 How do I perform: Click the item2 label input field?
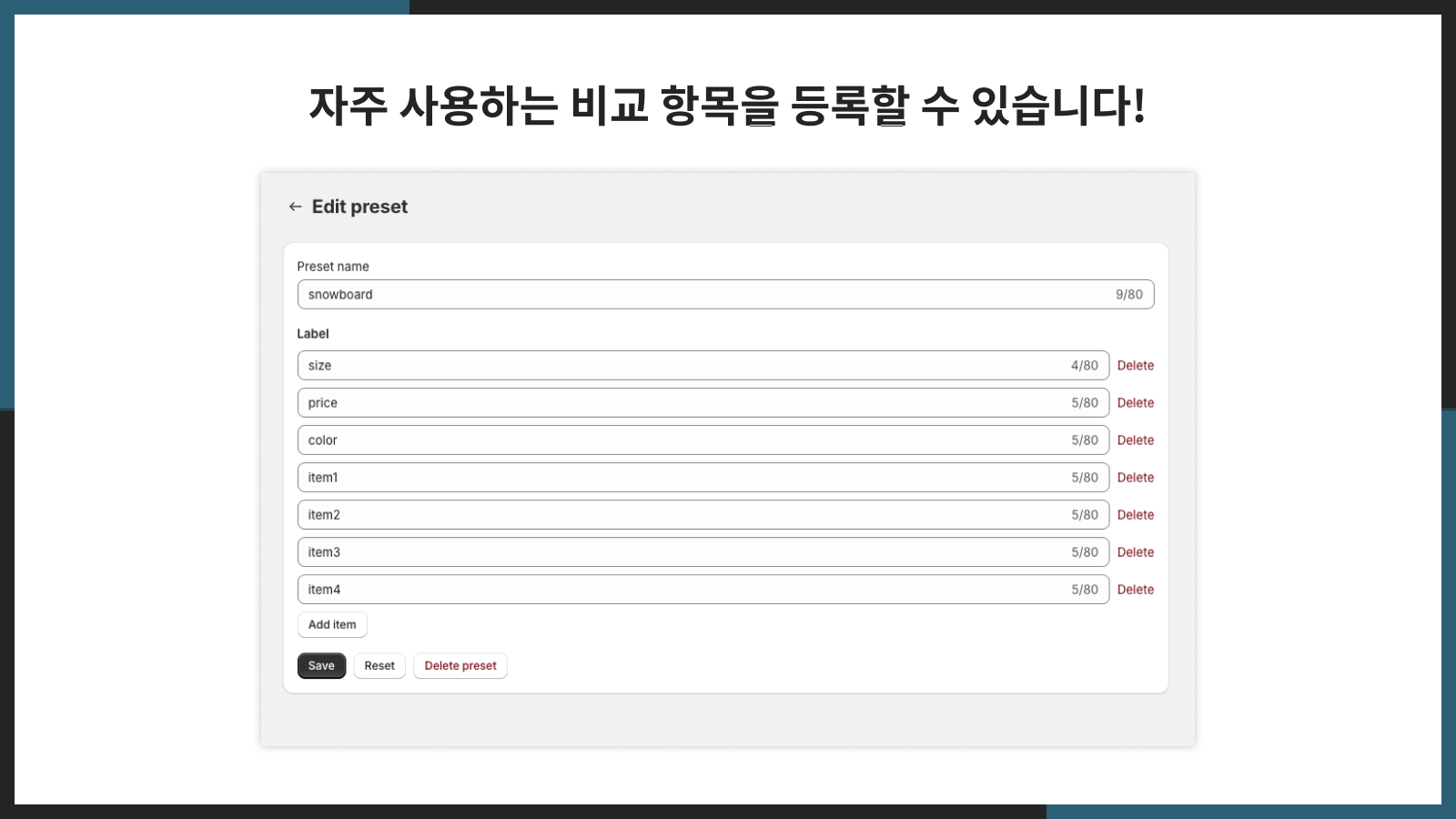click(703, 515)
